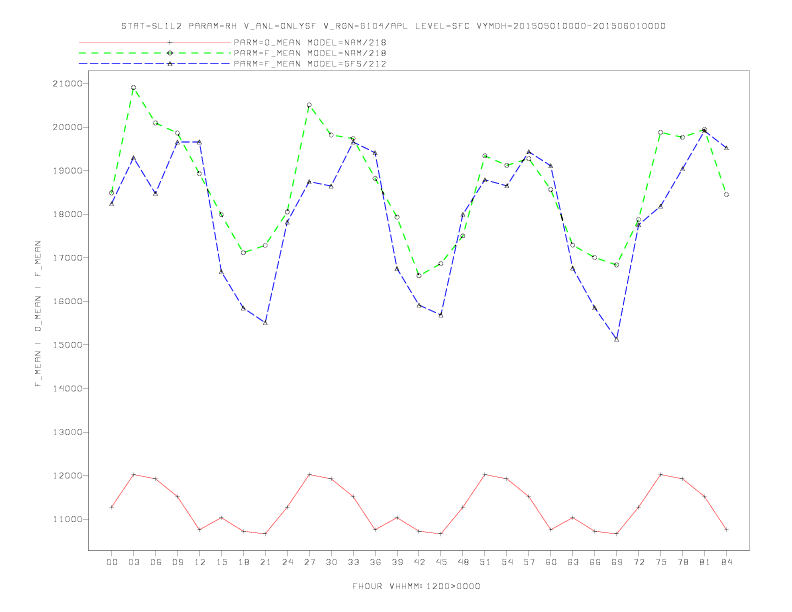Click the green dashed line sample in legend
792x612 pixels.
[155, 53]
